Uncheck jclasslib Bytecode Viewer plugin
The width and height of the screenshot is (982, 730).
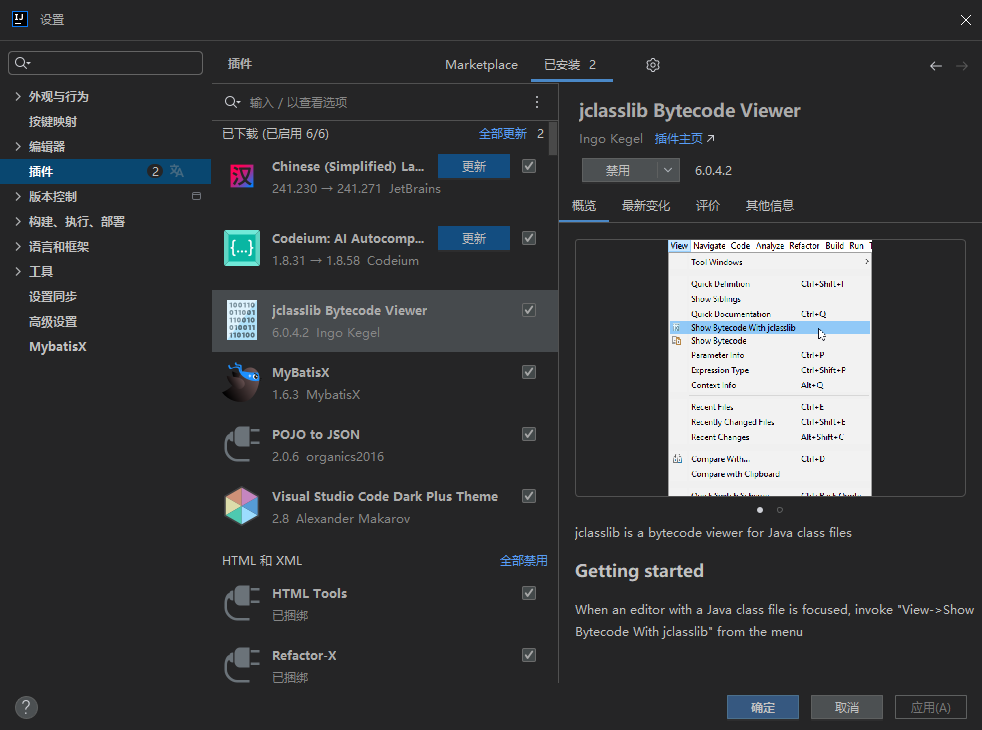529,310
